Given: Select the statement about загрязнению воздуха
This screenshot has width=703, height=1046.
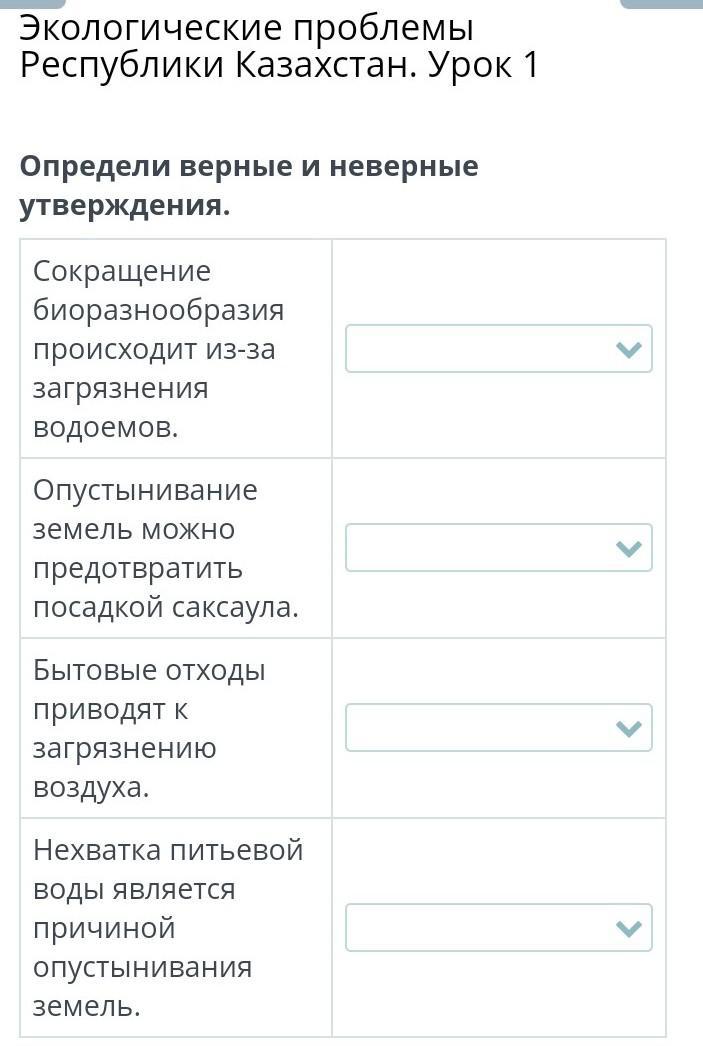Looking at the screenshot, I should click(149, 728).
